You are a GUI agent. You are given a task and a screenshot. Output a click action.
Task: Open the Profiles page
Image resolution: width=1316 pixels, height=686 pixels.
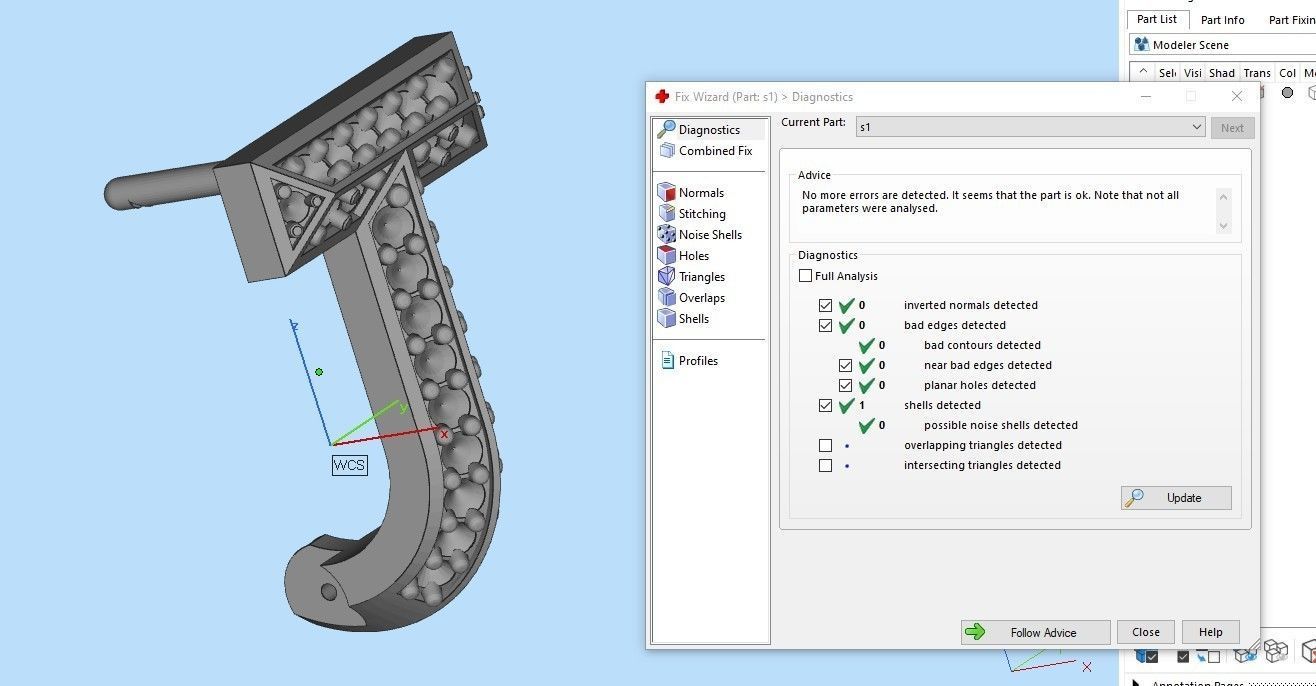pos(689,360)
